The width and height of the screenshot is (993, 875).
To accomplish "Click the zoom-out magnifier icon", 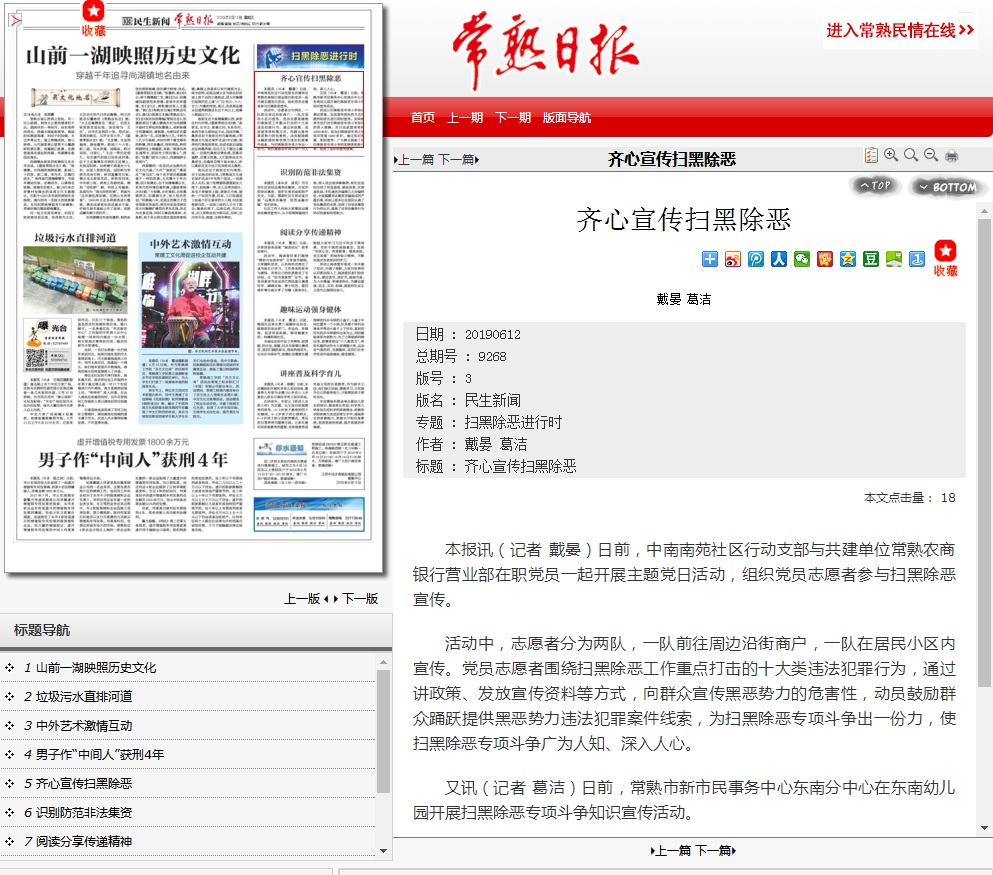I will (931, 155).
